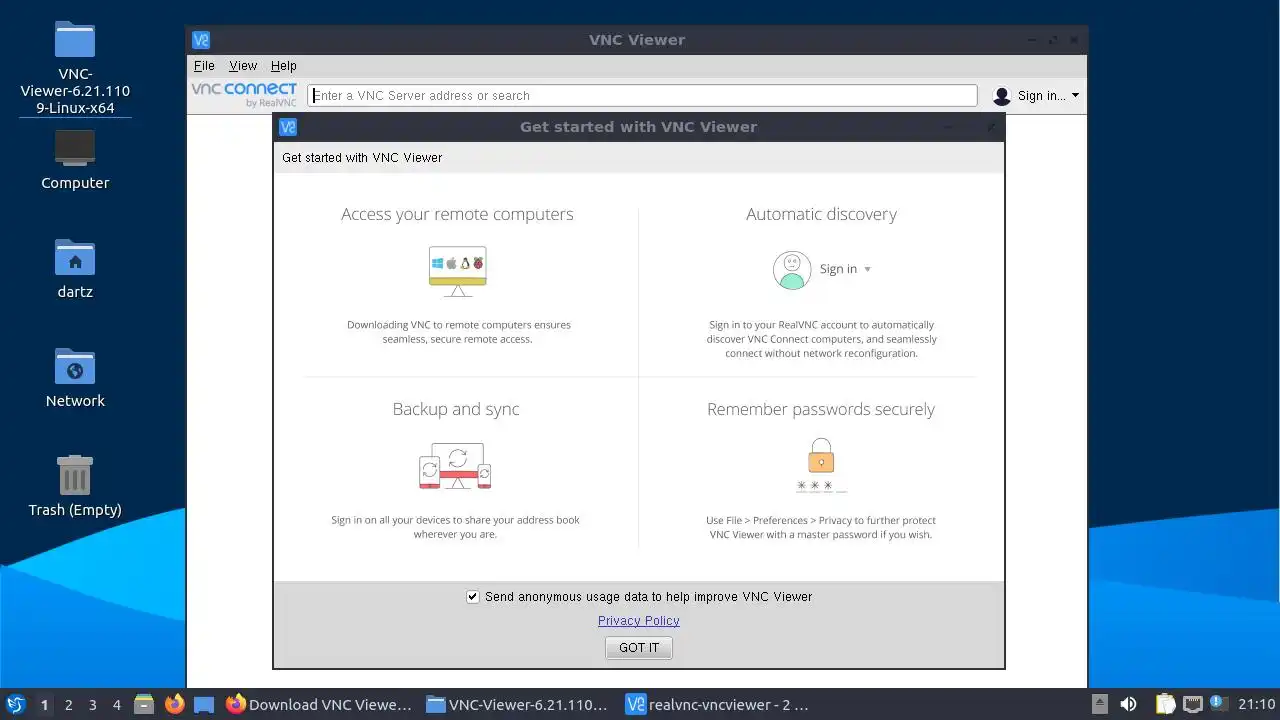Click the remote computers monitor illustration
Image resolution: width=1280 pixels, height=720 pixels.
(x=458, y=271)
